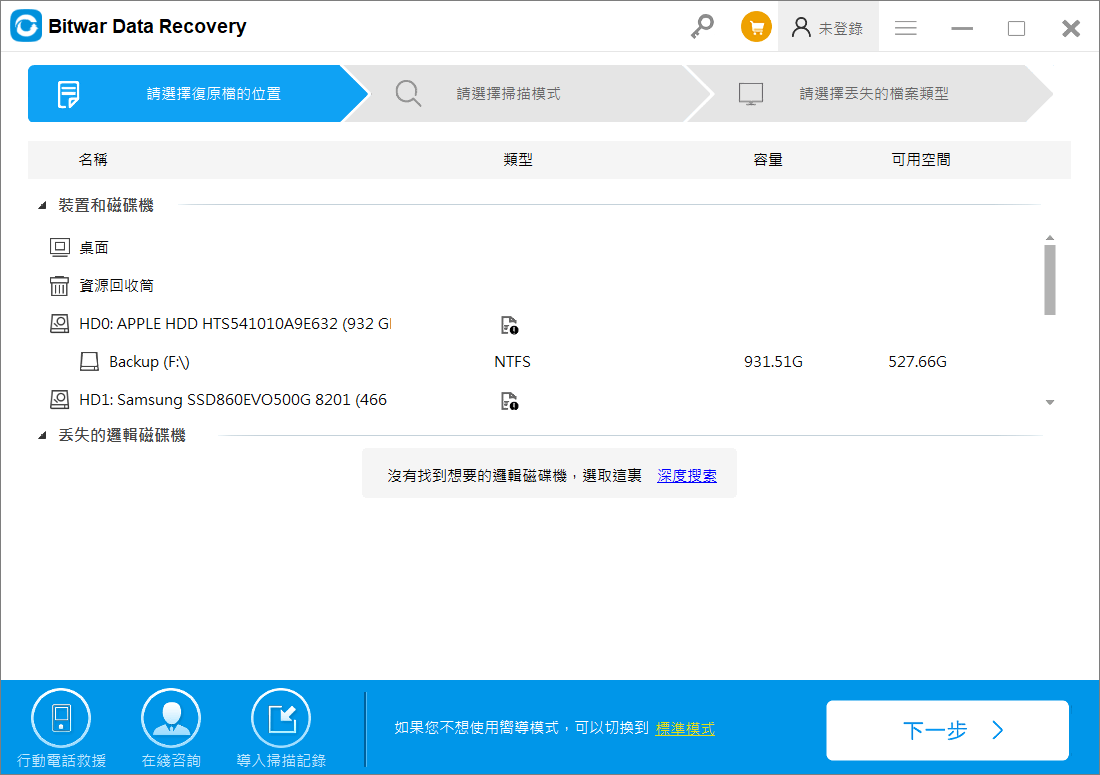Click the magnifier icon in scan mode step
1100x775 pixels.
(x=408, y=93)
